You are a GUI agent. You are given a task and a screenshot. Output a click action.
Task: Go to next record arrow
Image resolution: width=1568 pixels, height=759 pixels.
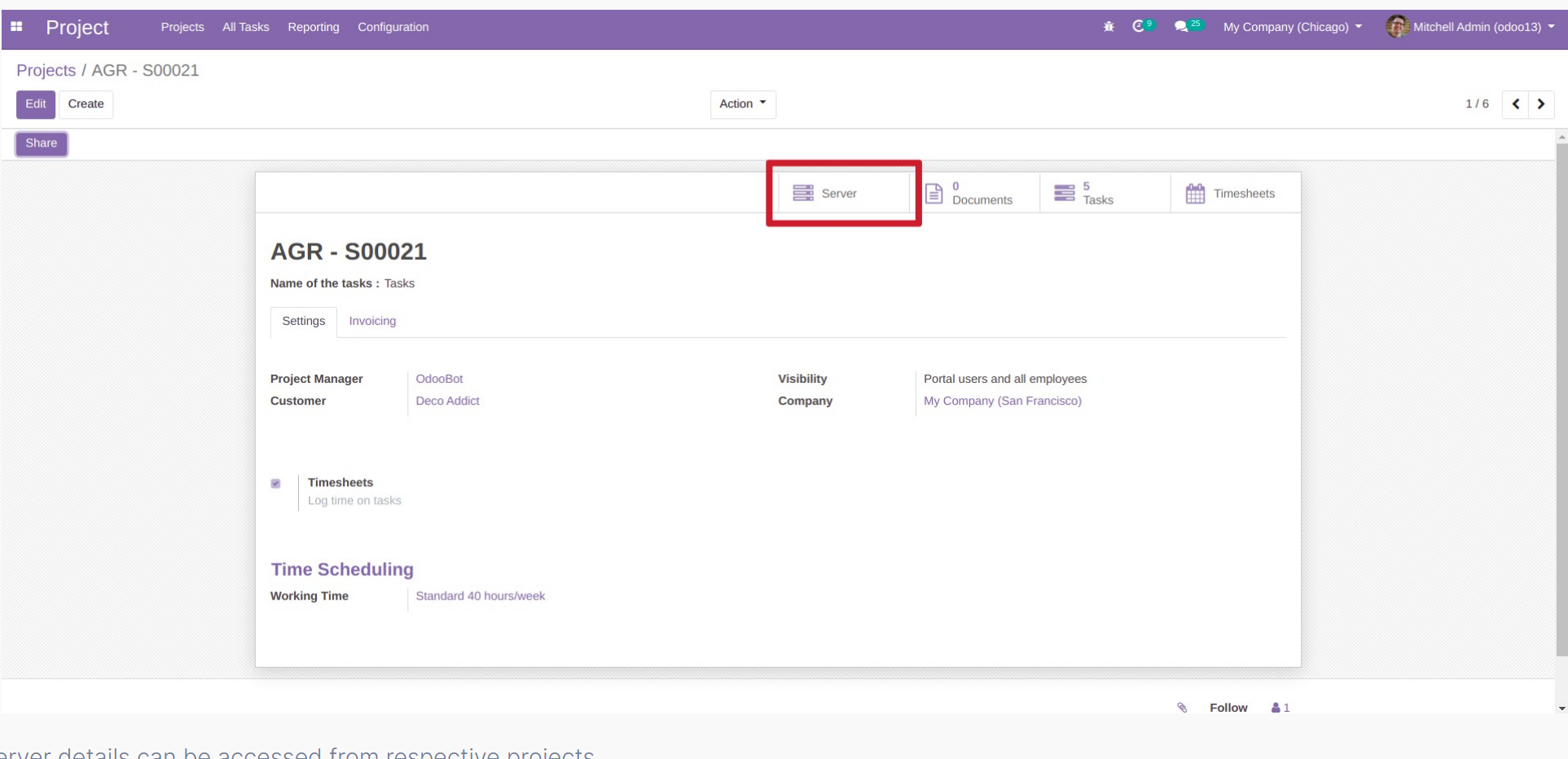tap(1541, 104)
